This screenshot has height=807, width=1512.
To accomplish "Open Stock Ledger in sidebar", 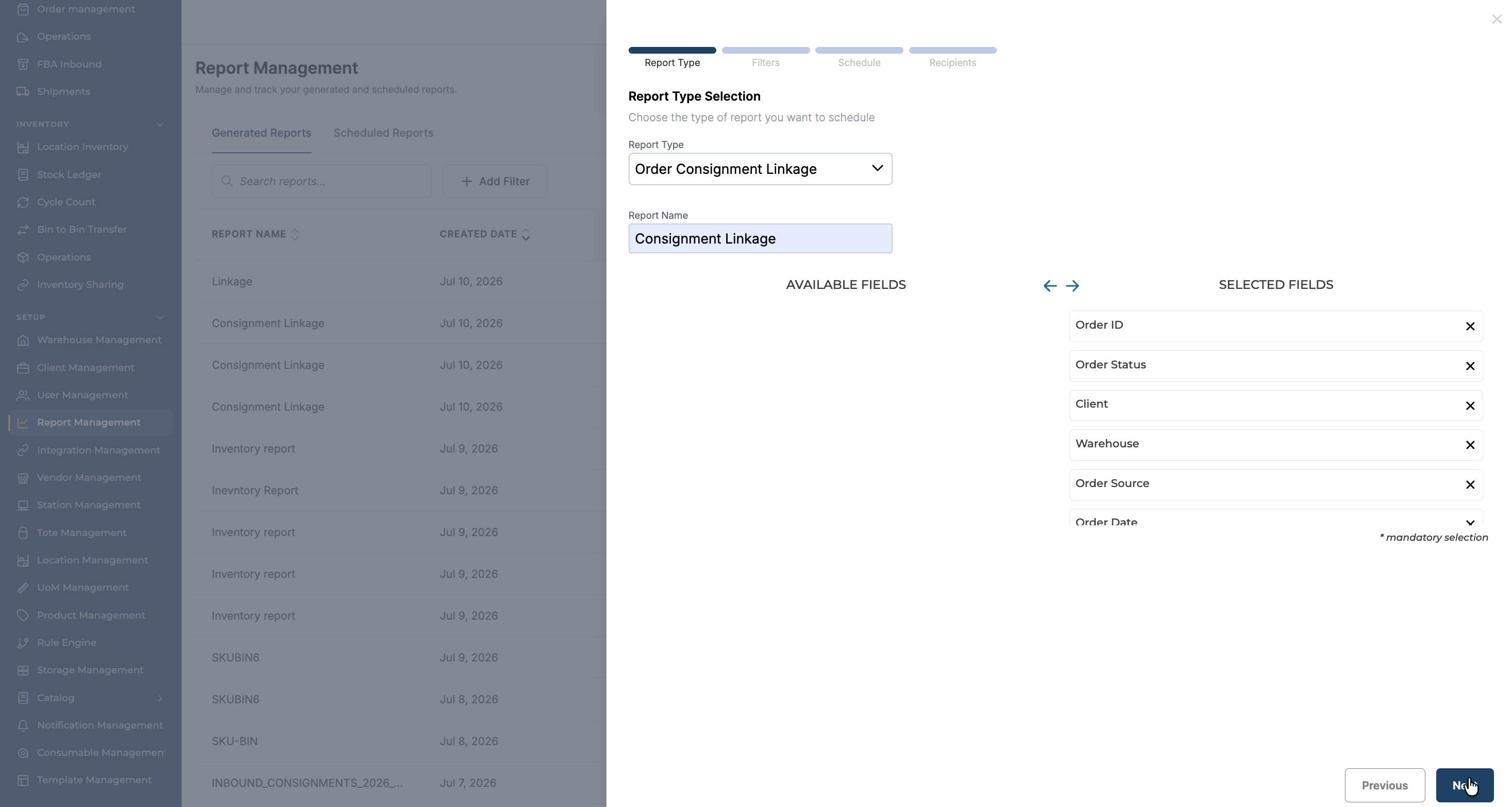I will (69, 174).
